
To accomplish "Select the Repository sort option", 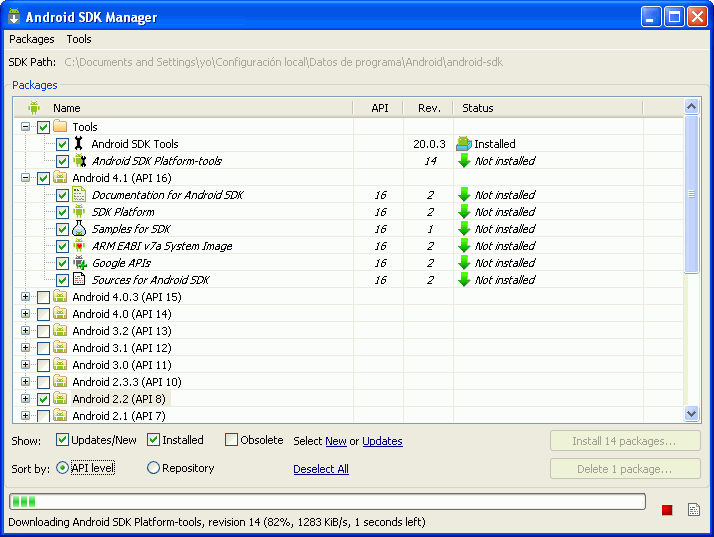I will (x=153, y=468).
